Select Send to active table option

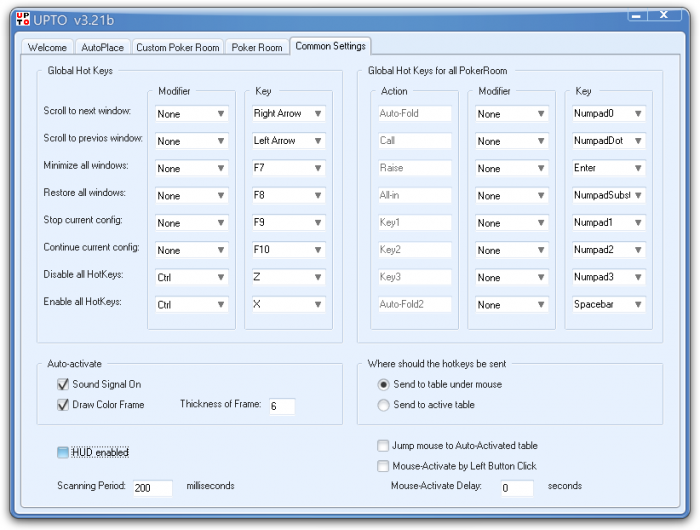click(383, 405)
